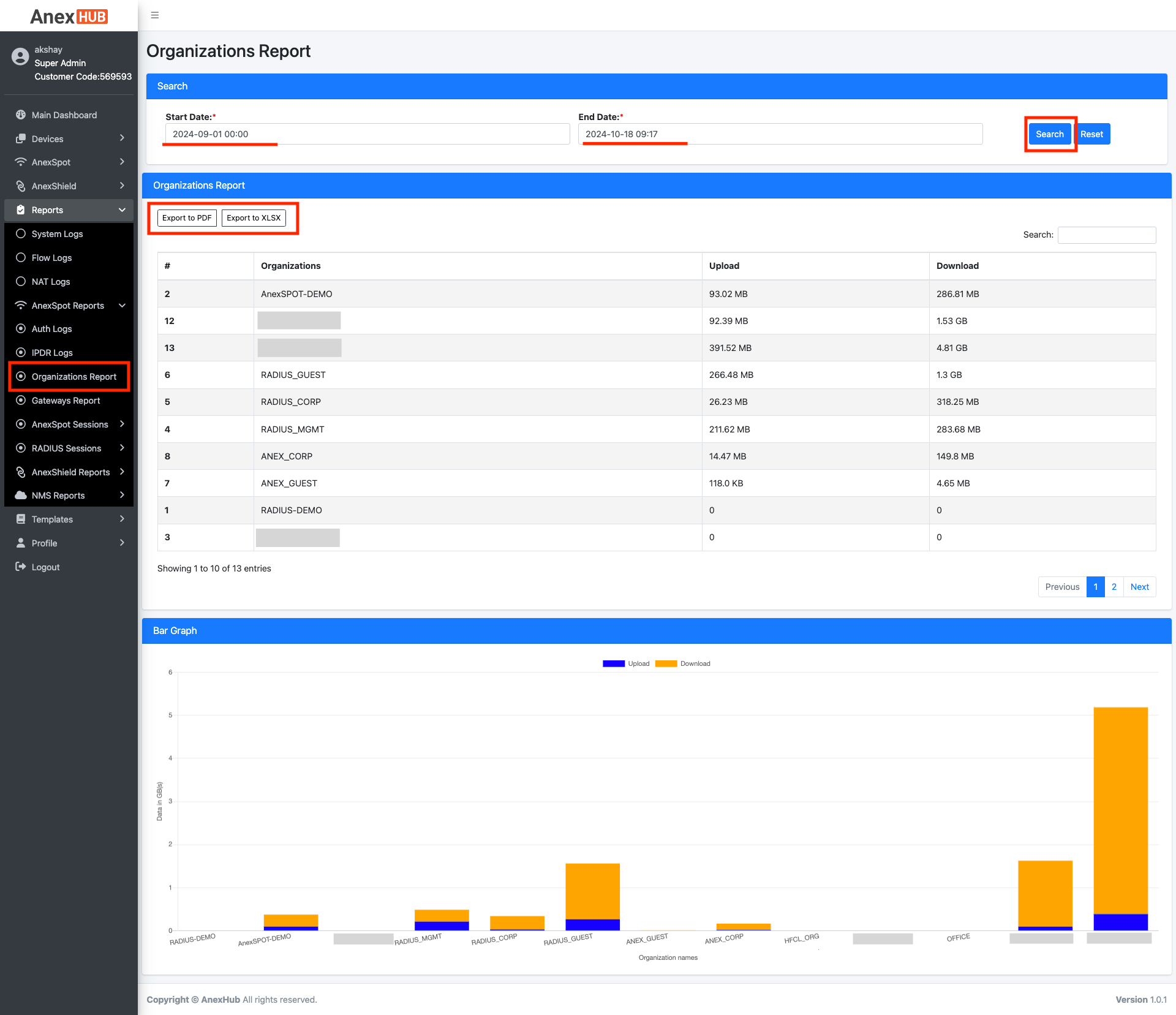This screenshot has width=1176, height=1015.
Task: Select the System Logs radio circle
Action: point(21,234)
